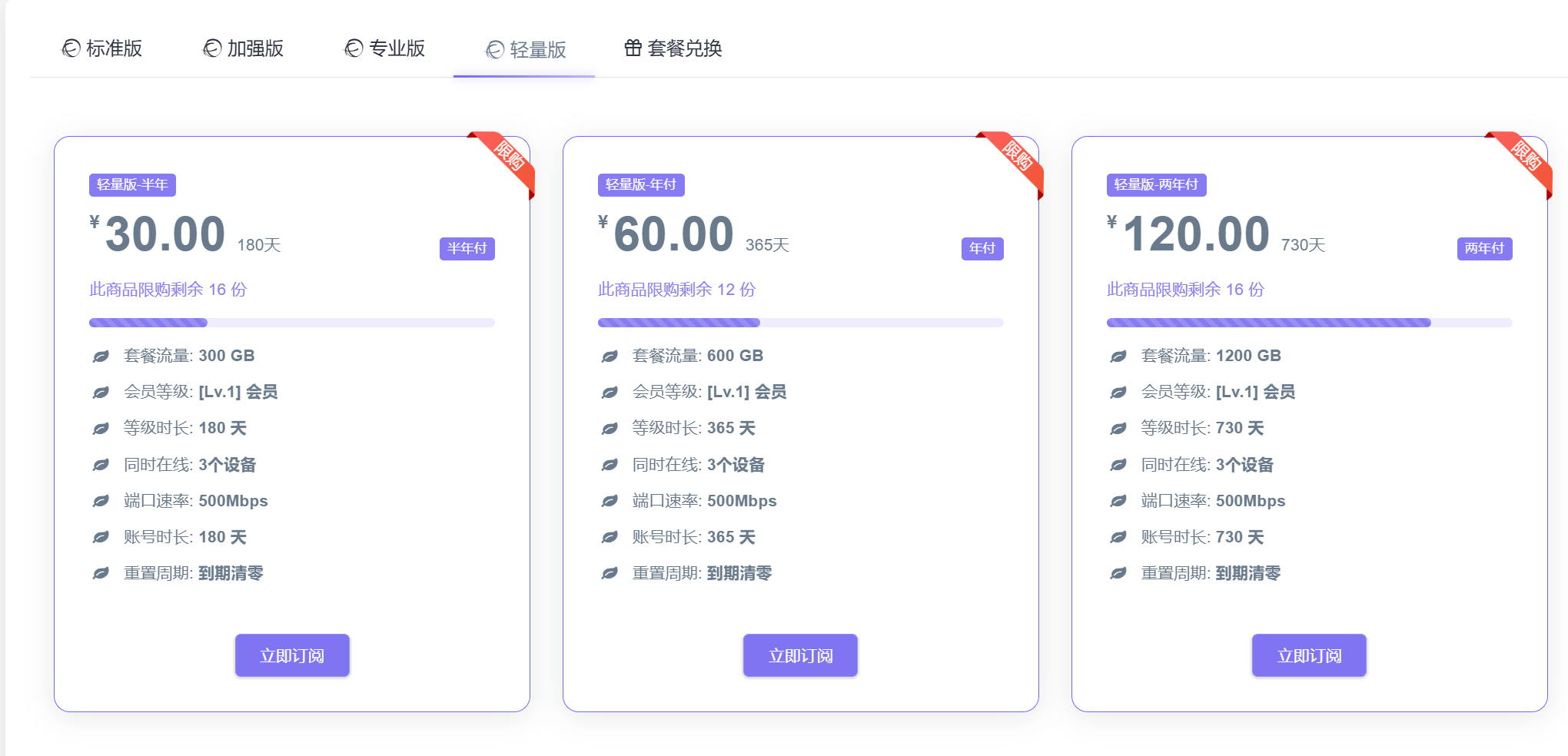Open the 专业版 tab

coord(384,48)
